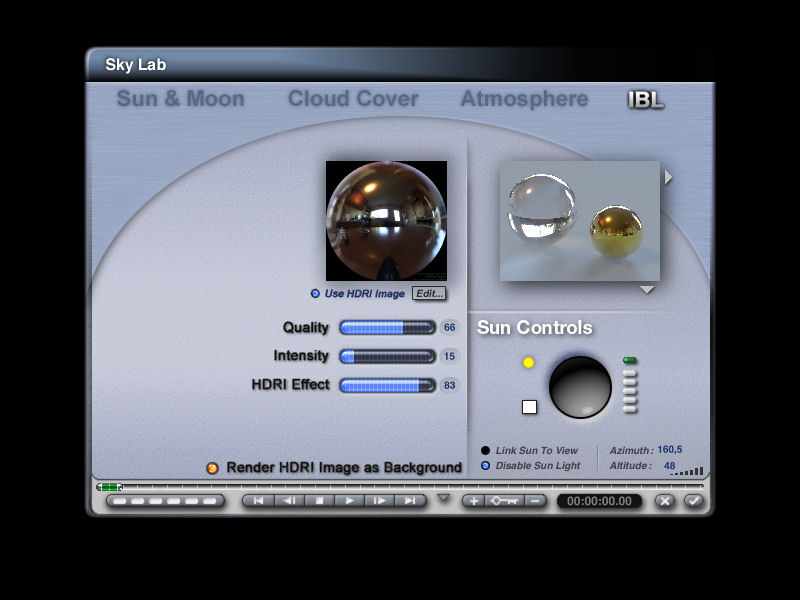Step forward one frame
Screen dimensions: 800x600
coord(380,501)
